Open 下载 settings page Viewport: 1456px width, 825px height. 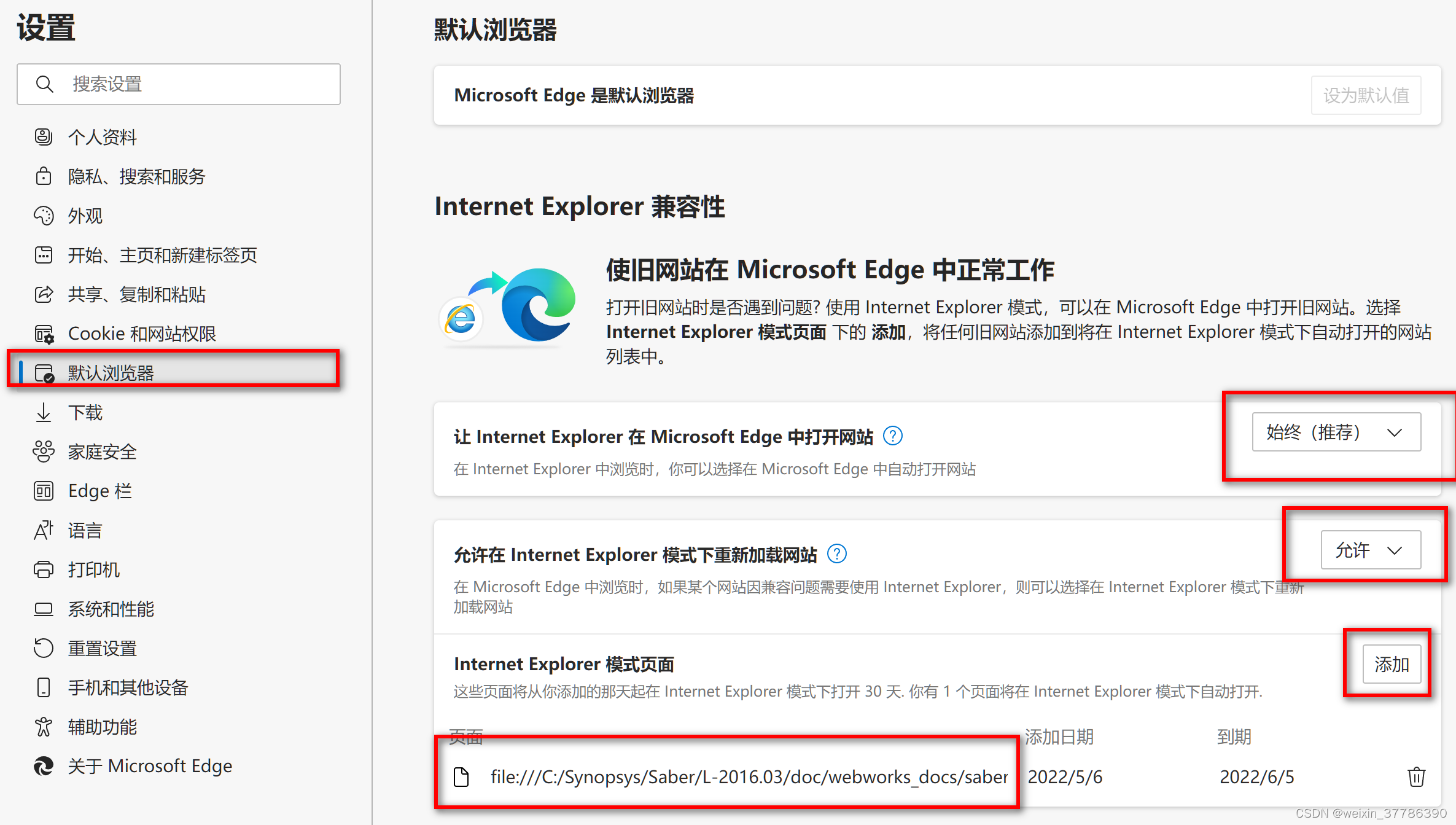point(85,412)
